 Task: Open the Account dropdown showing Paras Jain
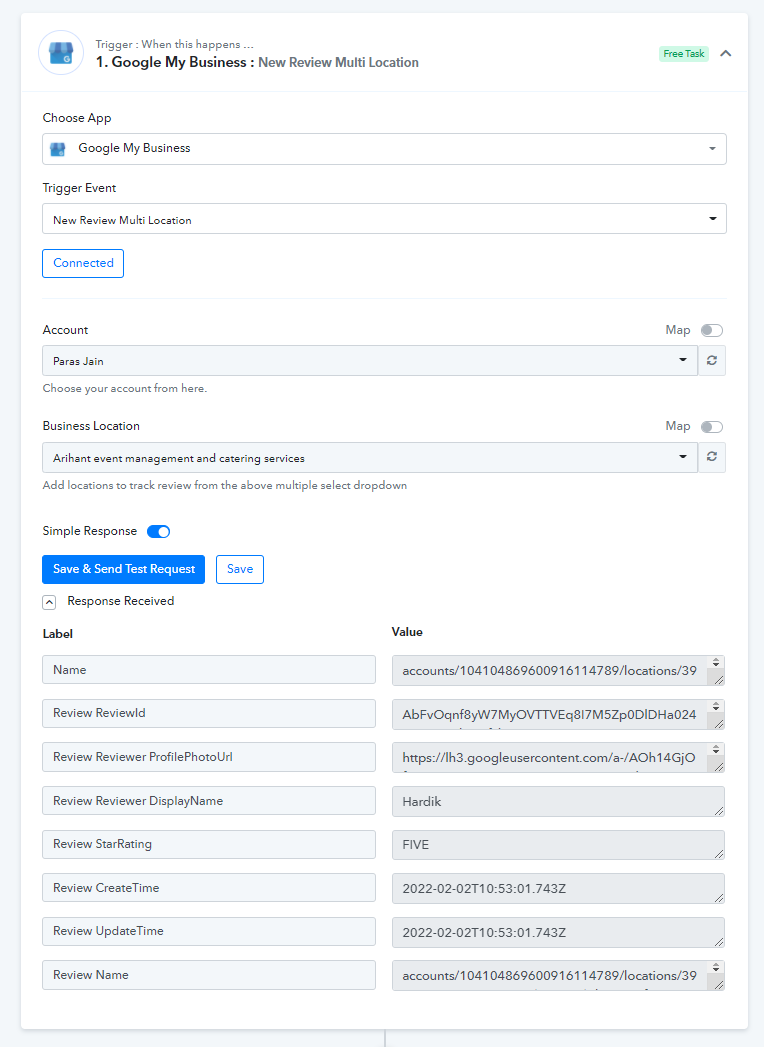coord(370,361)
